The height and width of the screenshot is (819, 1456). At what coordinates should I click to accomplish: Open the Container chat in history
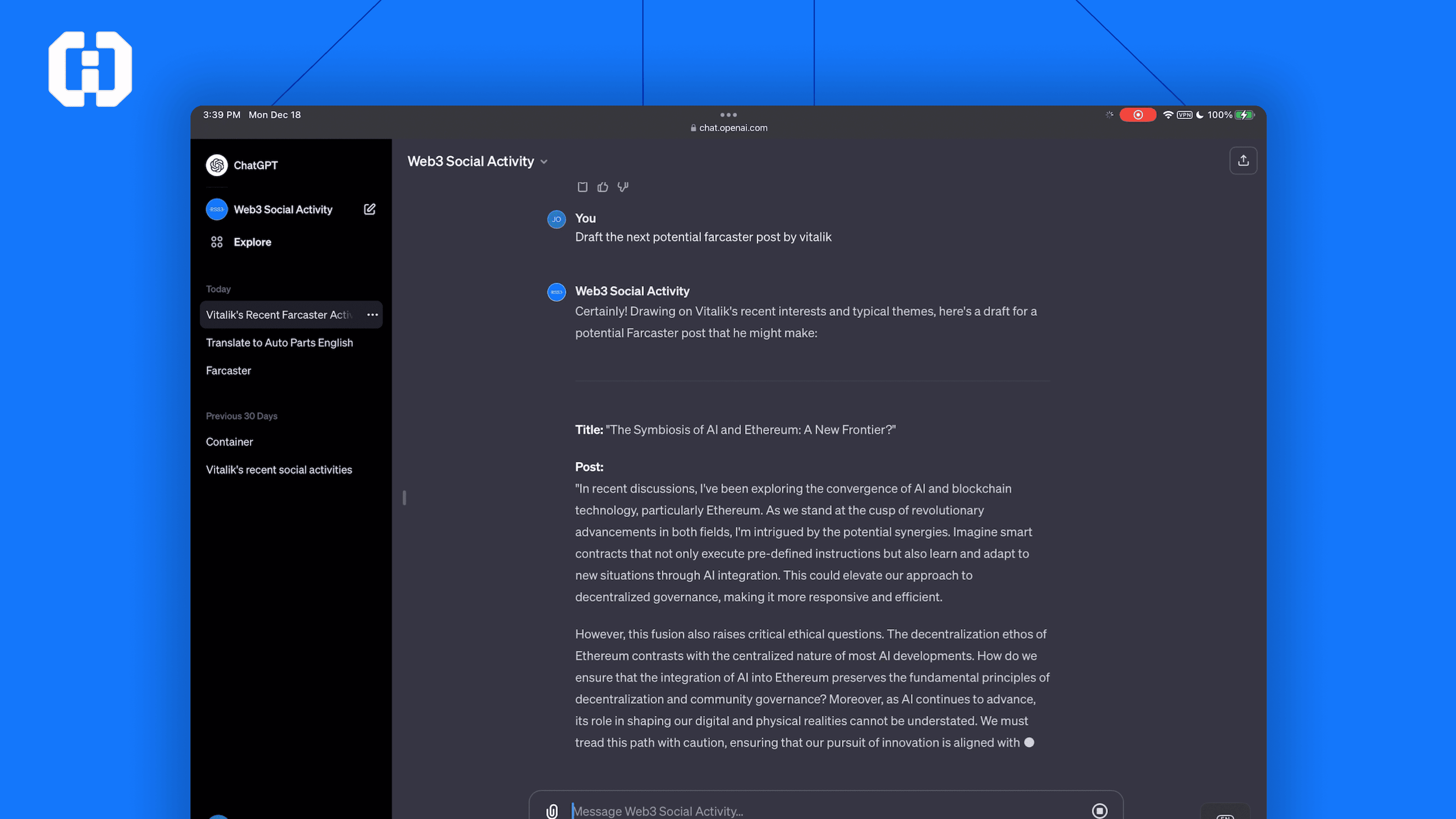[229, 442]
